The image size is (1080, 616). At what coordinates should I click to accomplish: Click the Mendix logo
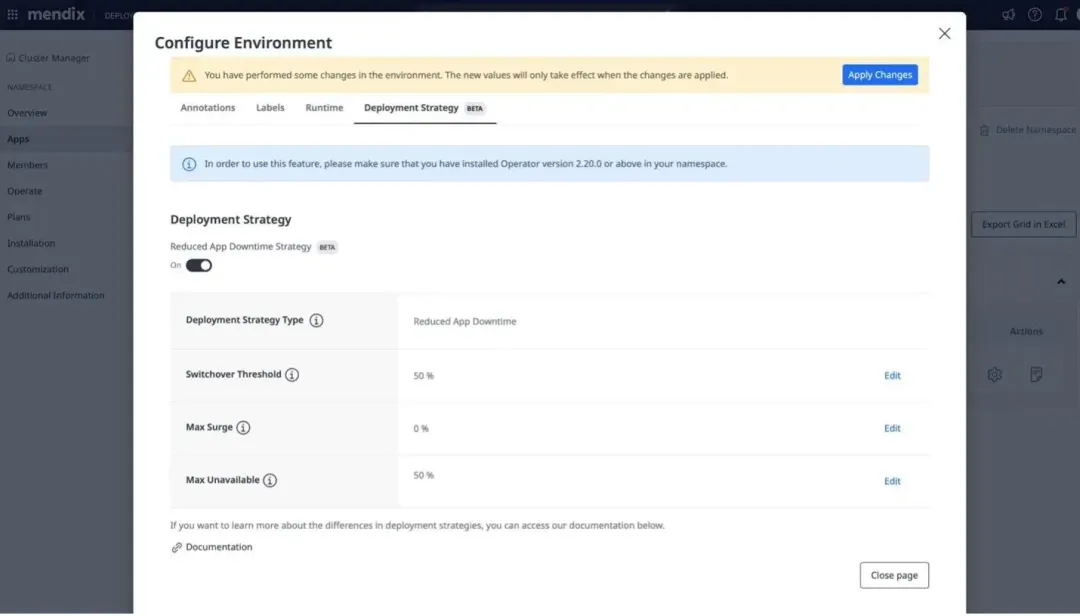pos(56,14)
